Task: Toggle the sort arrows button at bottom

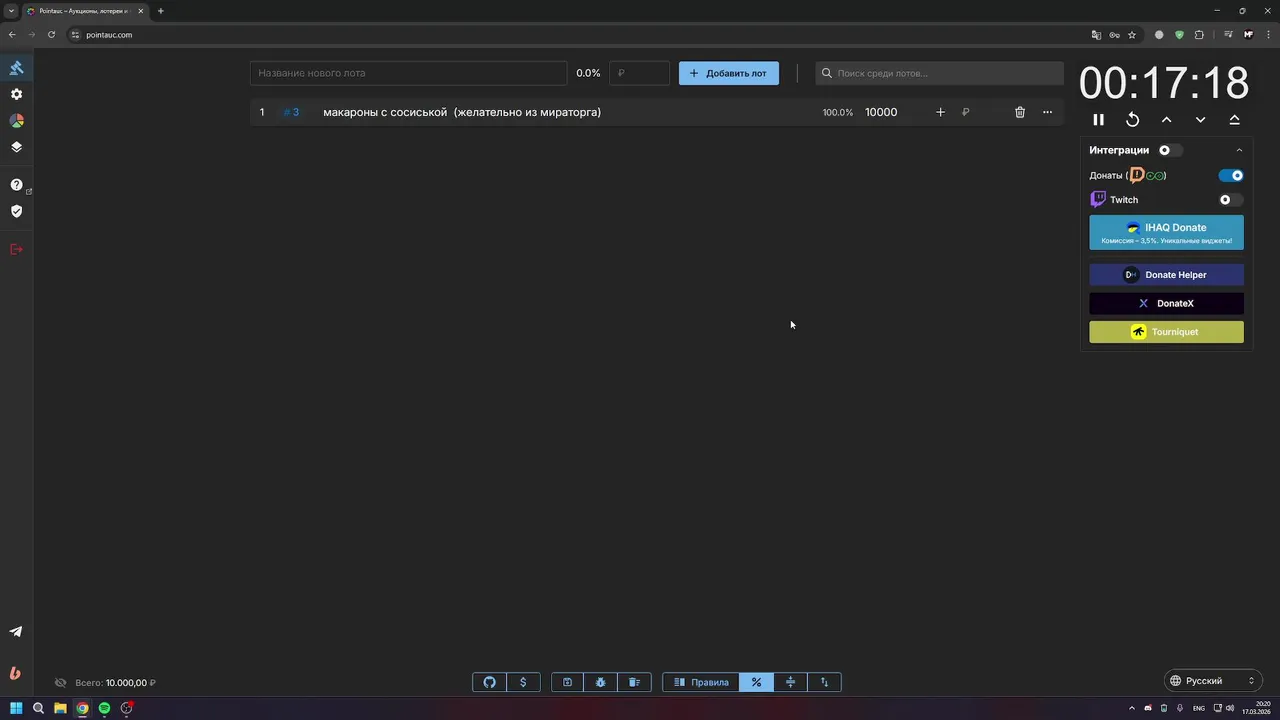Action: [x=824, y=682]
